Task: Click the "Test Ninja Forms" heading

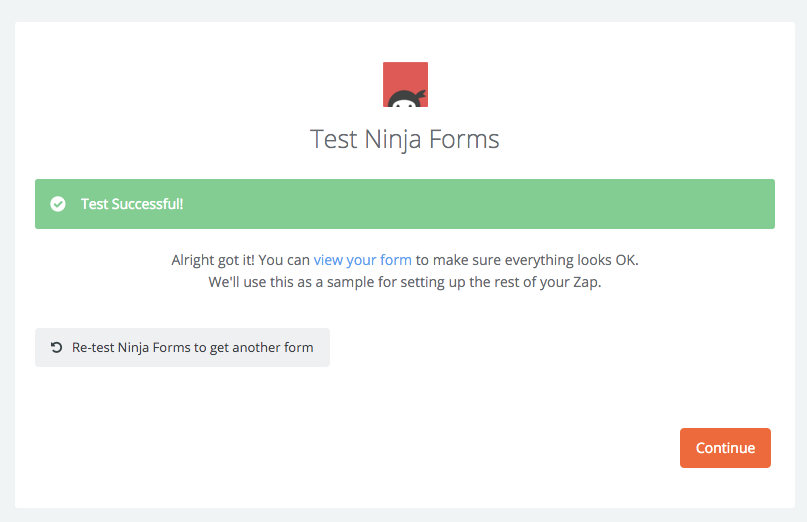Action: pos(404,138)
